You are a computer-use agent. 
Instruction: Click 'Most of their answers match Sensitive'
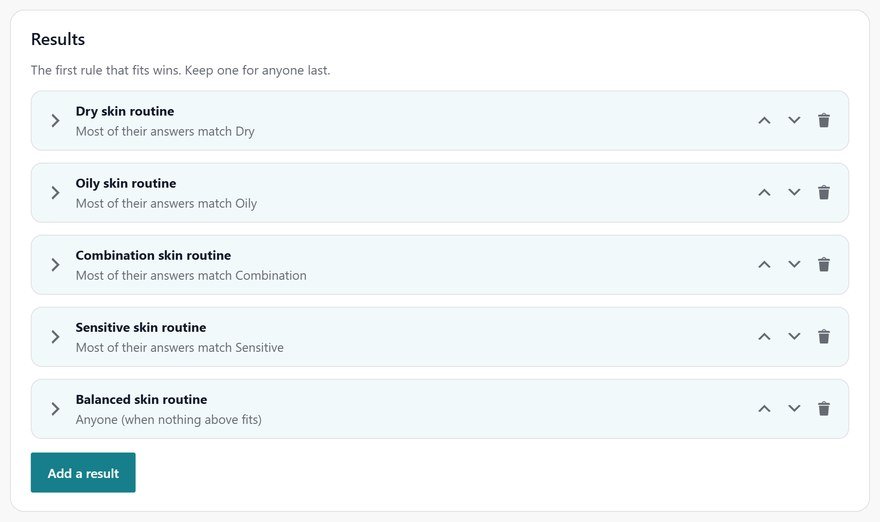[180, 347]
